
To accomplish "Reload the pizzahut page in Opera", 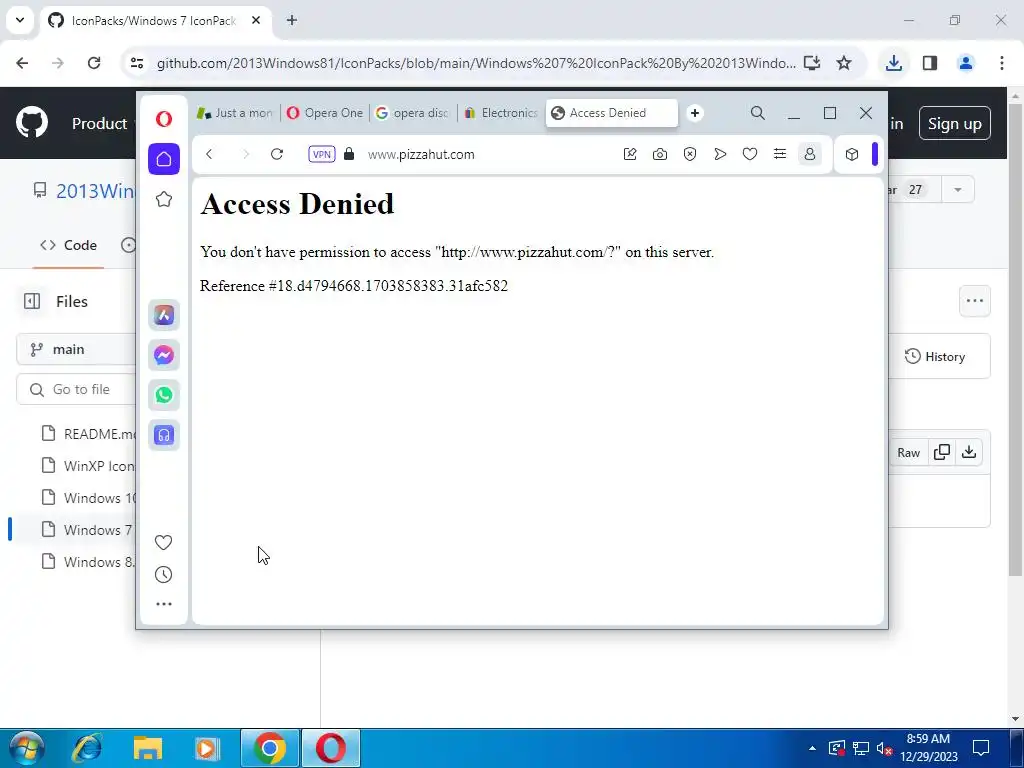I will [x=277, y=154].
